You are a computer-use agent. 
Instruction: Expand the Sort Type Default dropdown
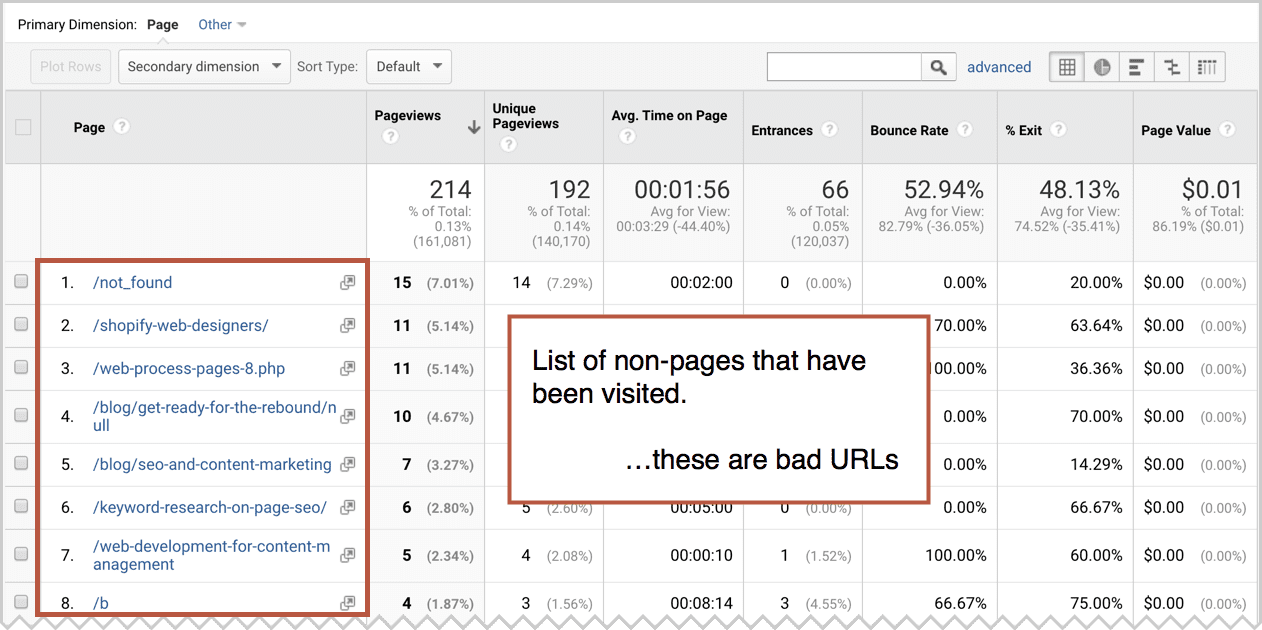point(408,66)
